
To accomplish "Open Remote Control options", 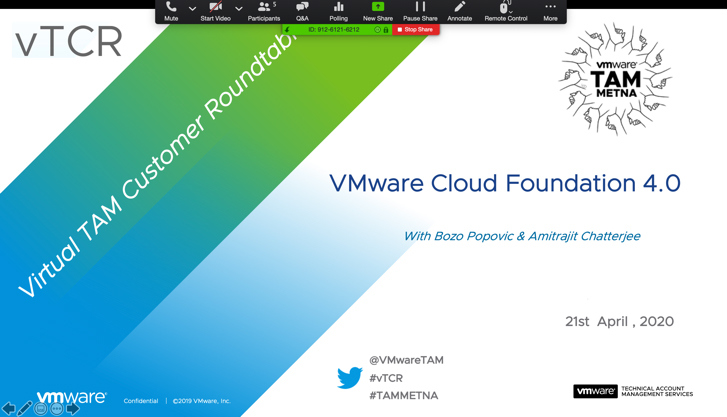I will point(506,11).
